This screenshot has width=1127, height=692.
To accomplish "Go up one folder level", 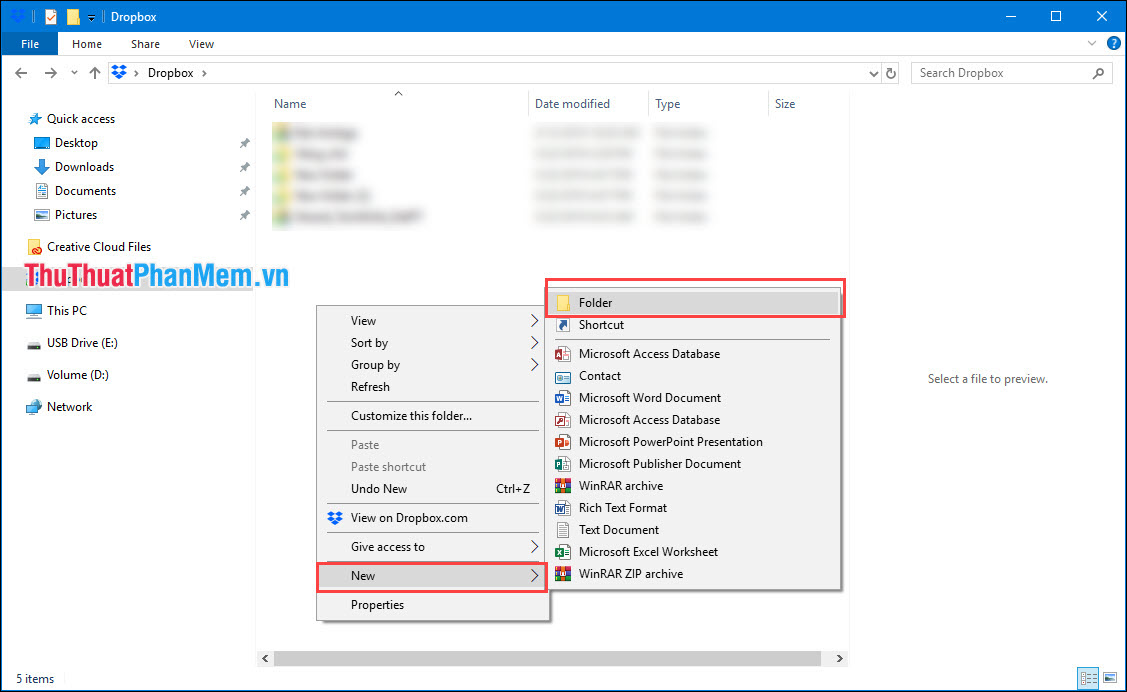I will point(95,73).
